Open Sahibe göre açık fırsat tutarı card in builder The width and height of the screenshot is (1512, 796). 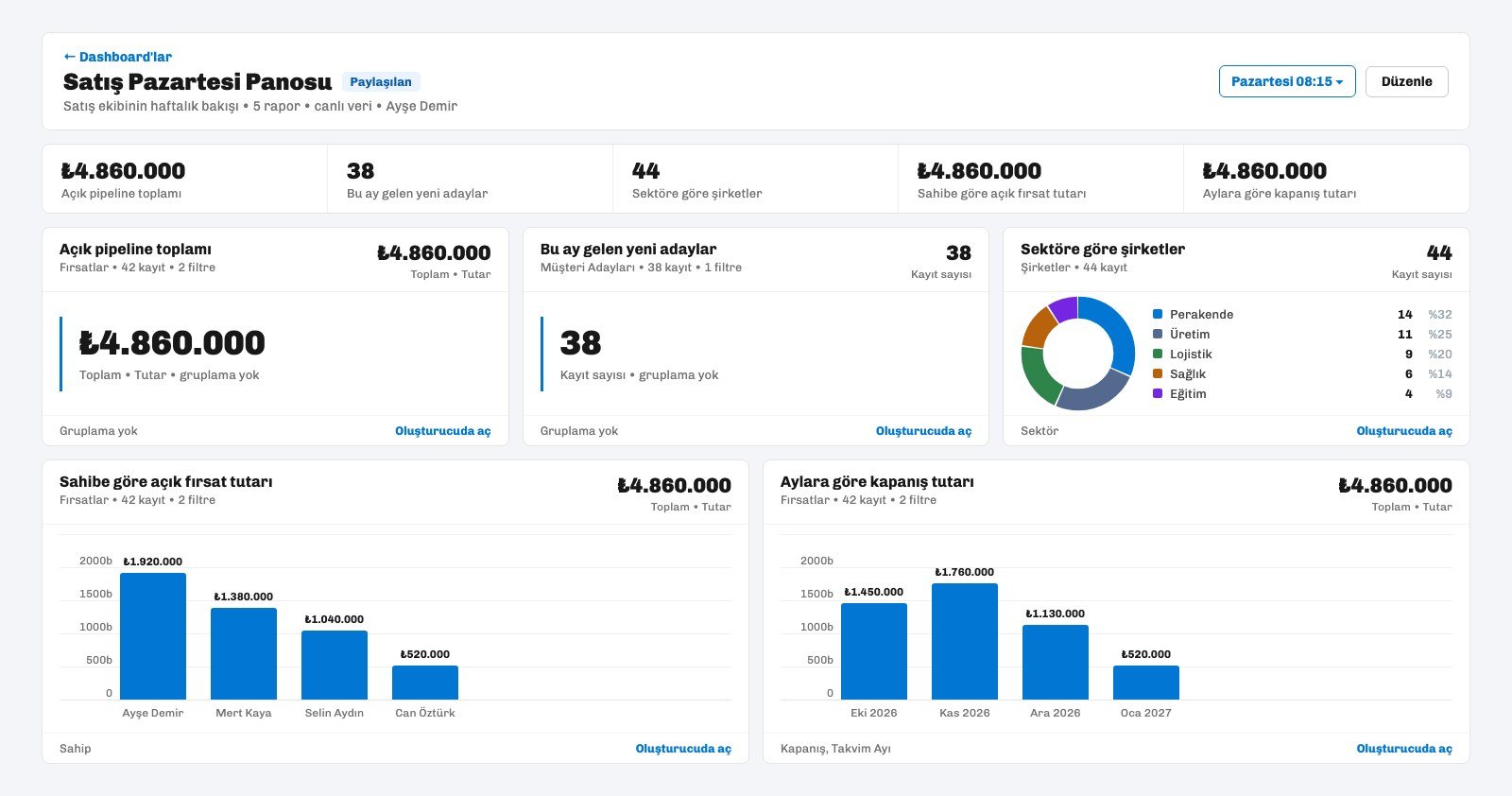click(683, 749)
